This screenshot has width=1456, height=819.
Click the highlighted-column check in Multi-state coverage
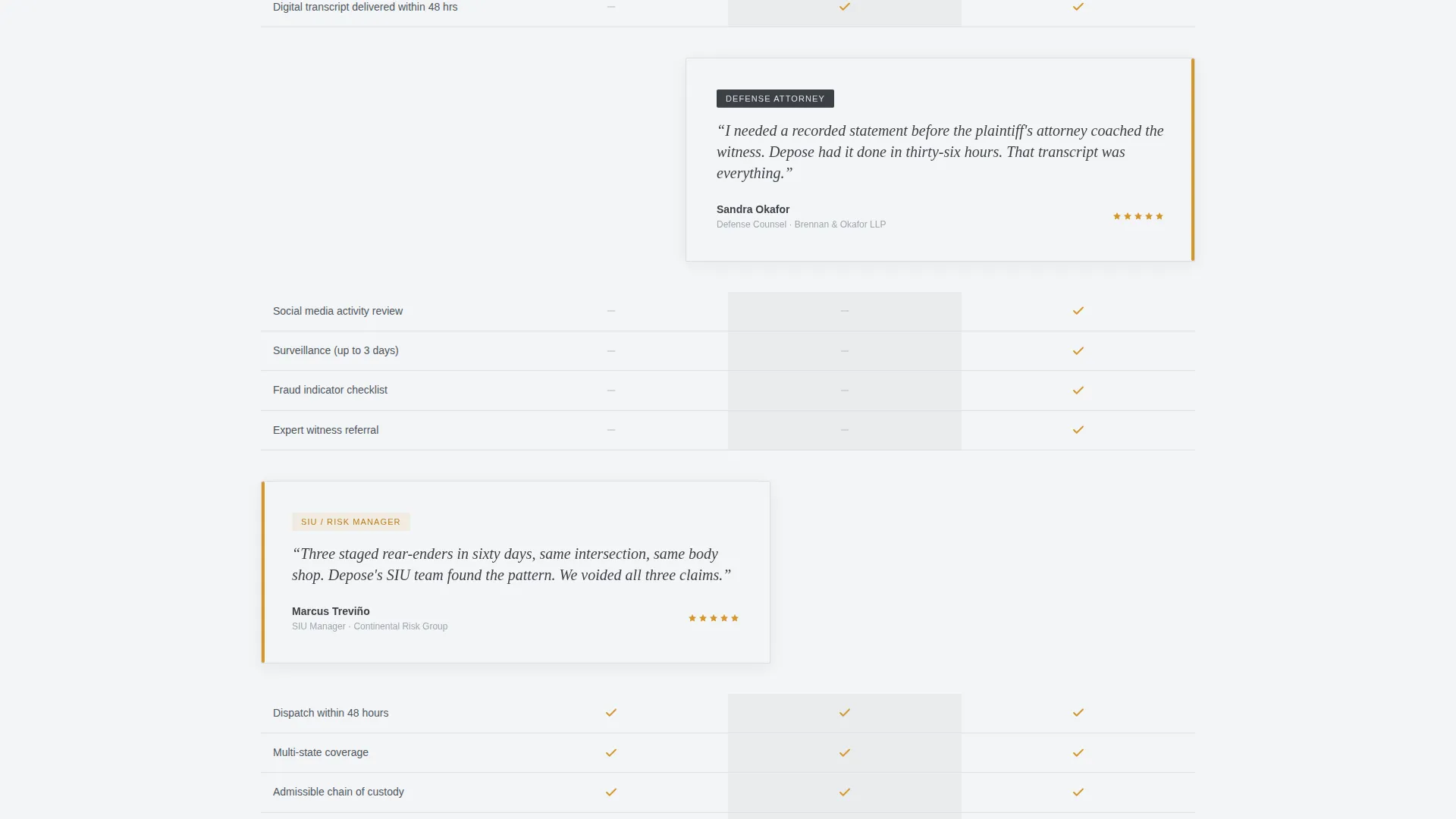pyautogui.click(x=844, y=753)
